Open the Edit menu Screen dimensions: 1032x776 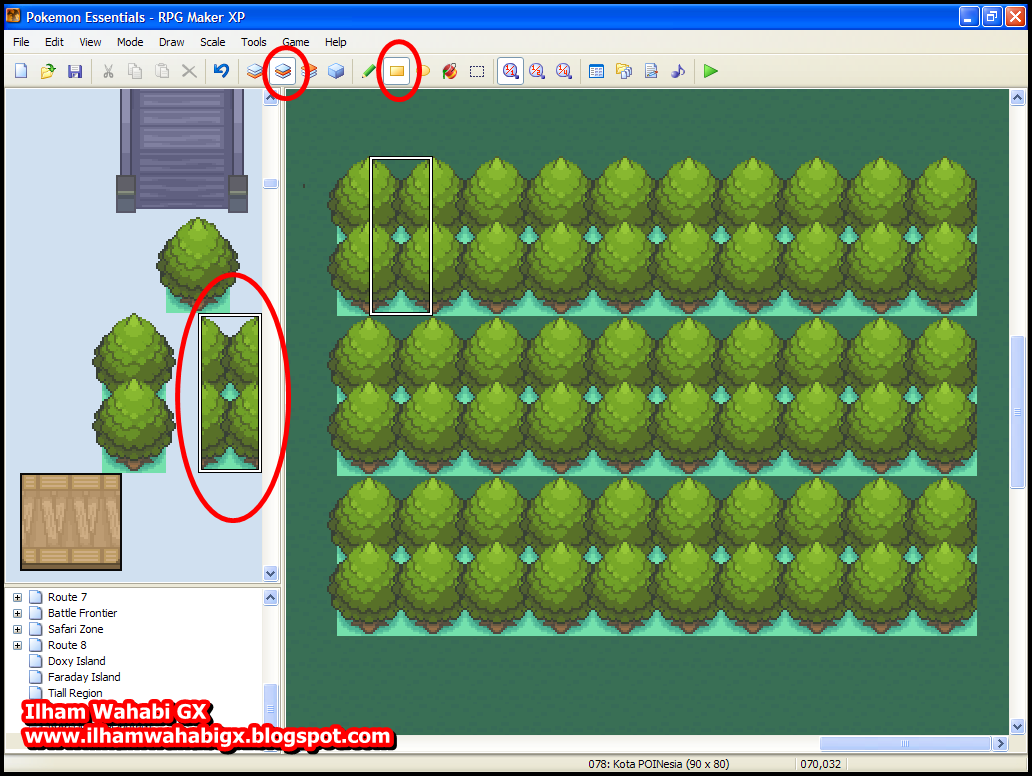point(54,42)
